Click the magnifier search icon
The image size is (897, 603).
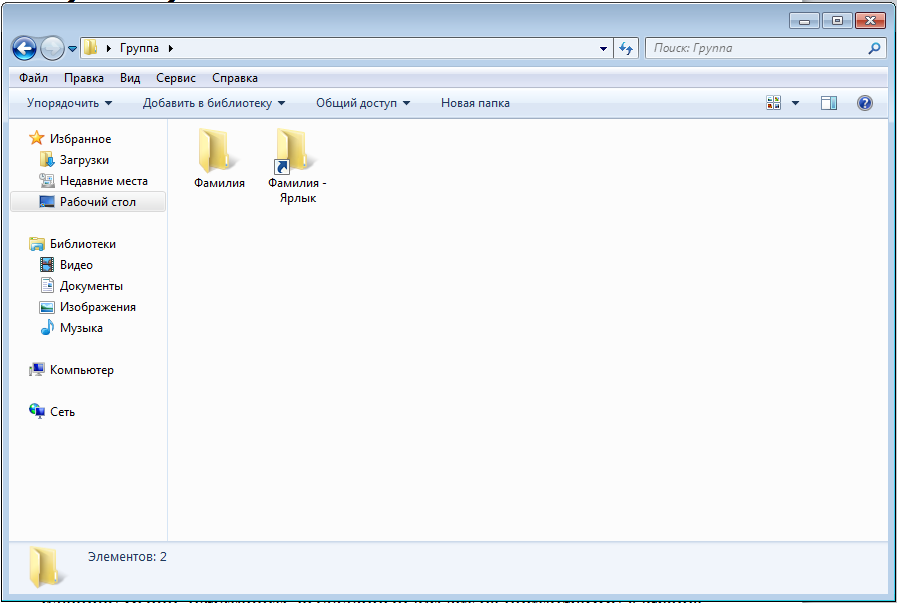click(874, 49)
